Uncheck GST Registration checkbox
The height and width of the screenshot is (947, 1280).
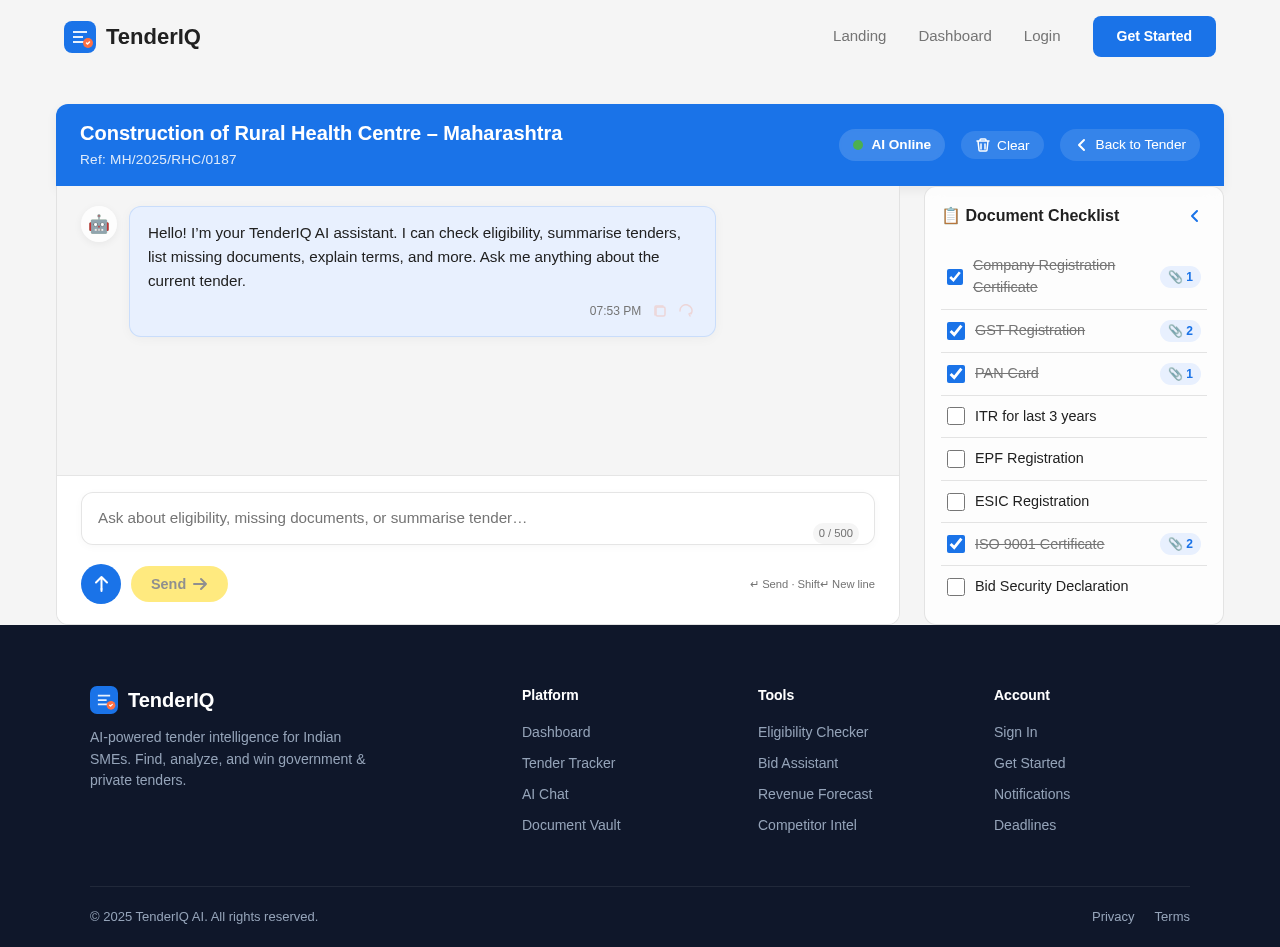pos(956,331)
